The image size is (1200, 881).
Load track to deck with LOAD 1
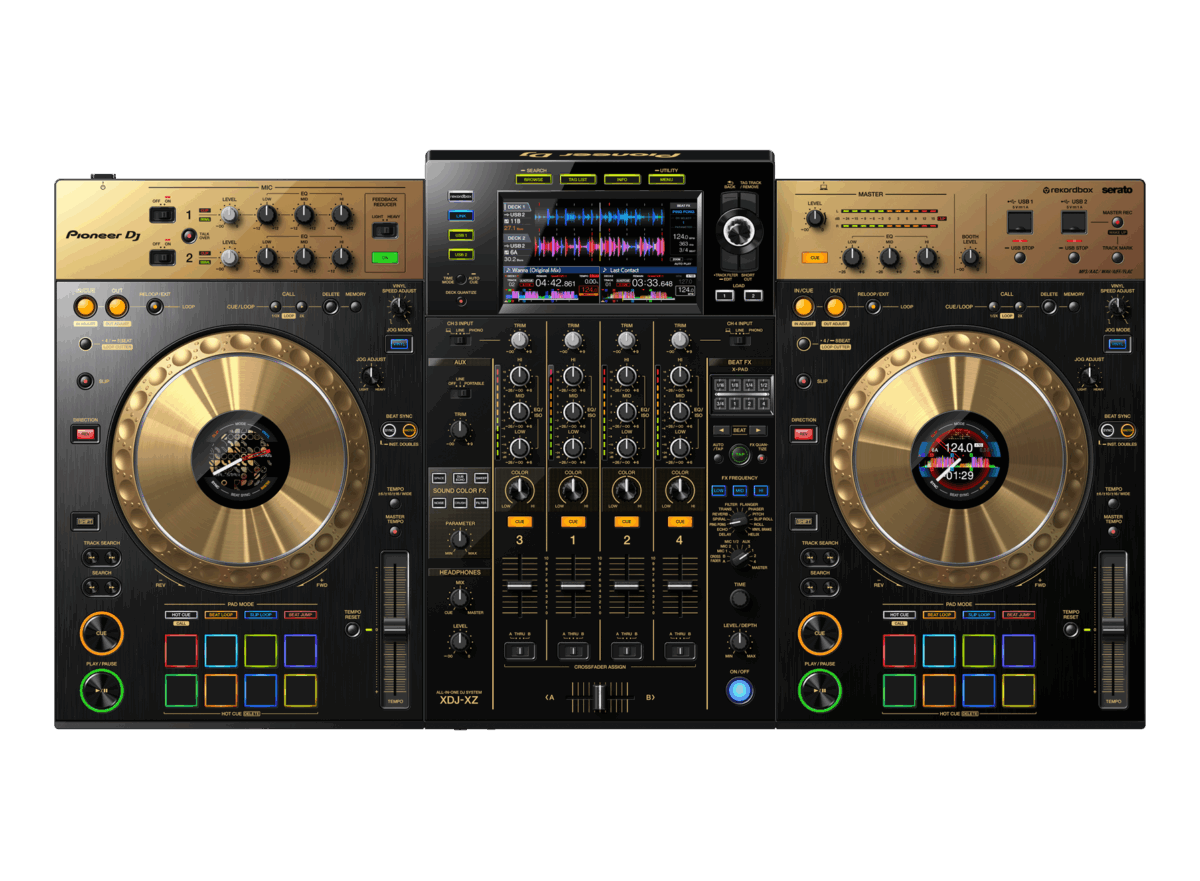click(726, 296)
